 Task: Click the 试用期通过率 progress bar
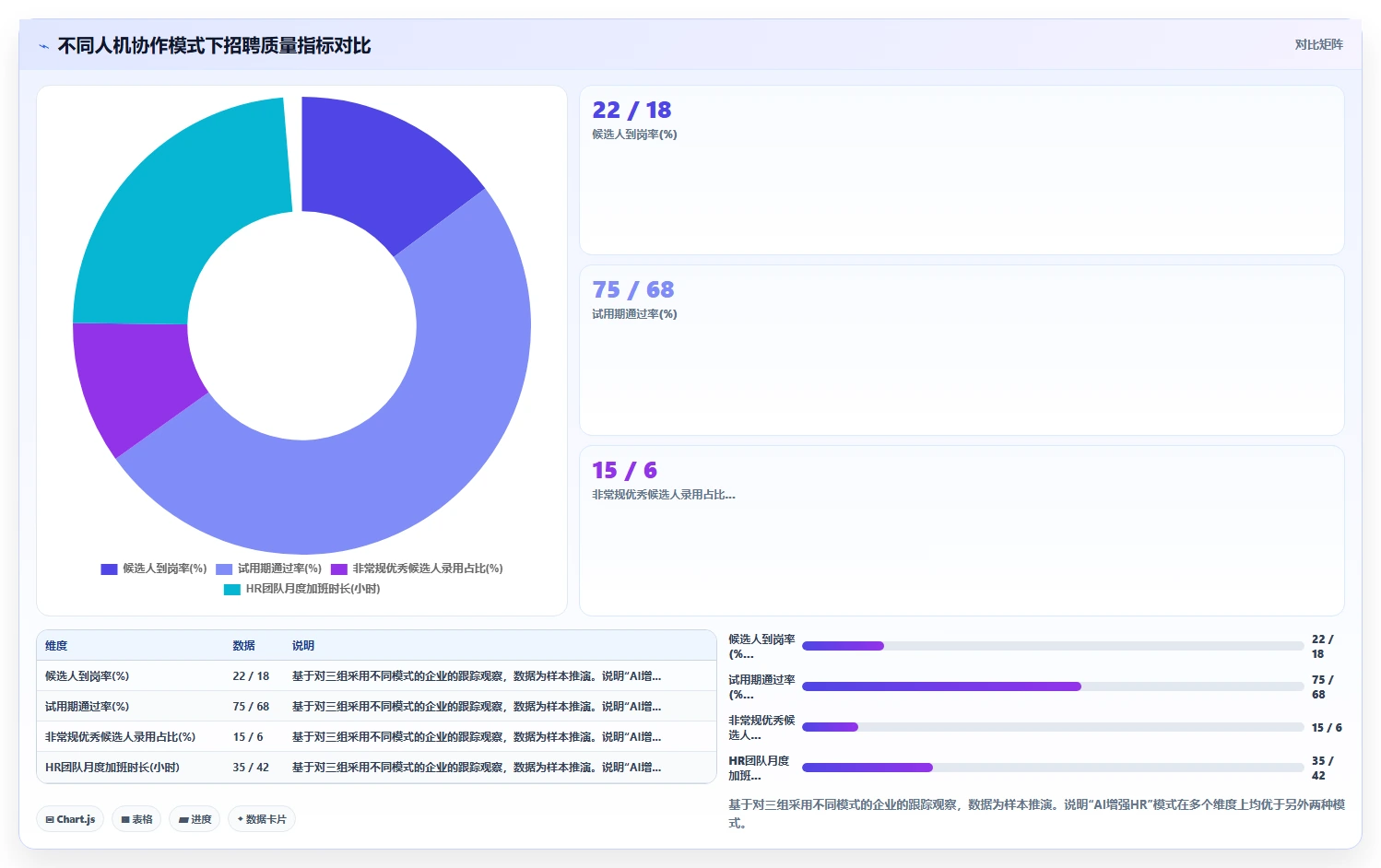pyautogui.click(x=1053, y=686)
